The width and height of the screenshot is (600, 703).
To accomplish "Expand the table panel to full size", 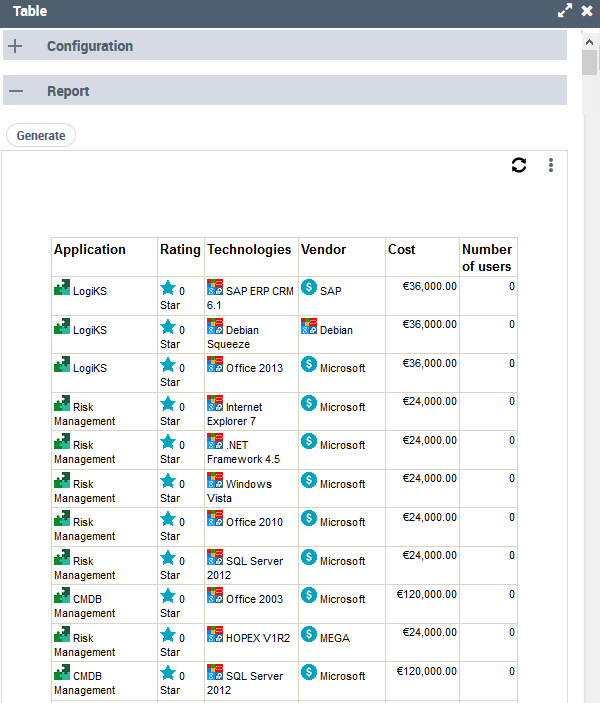I will (x=565, y=11).
